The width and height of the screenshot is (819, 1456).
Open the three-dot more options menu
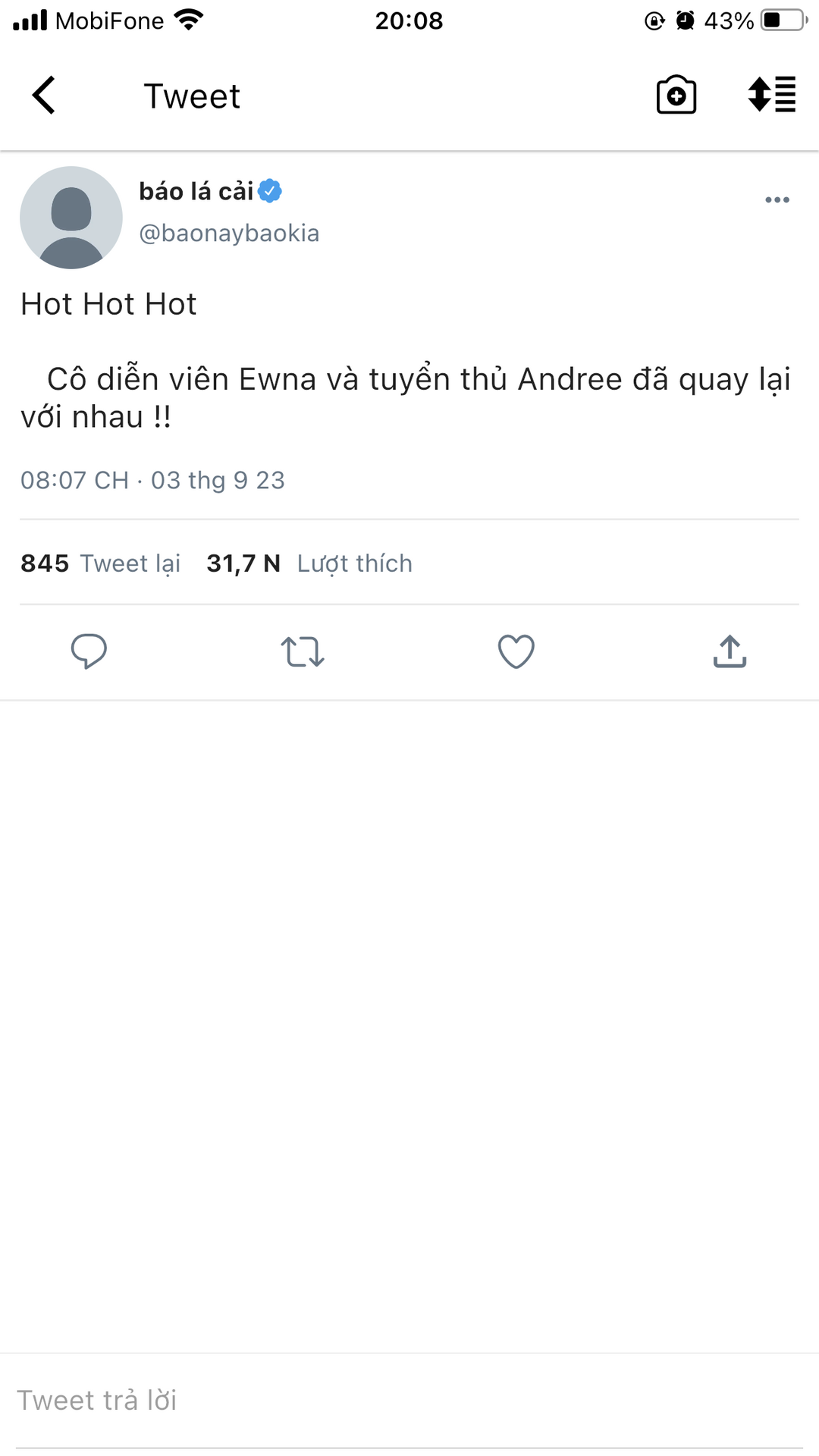777,199
